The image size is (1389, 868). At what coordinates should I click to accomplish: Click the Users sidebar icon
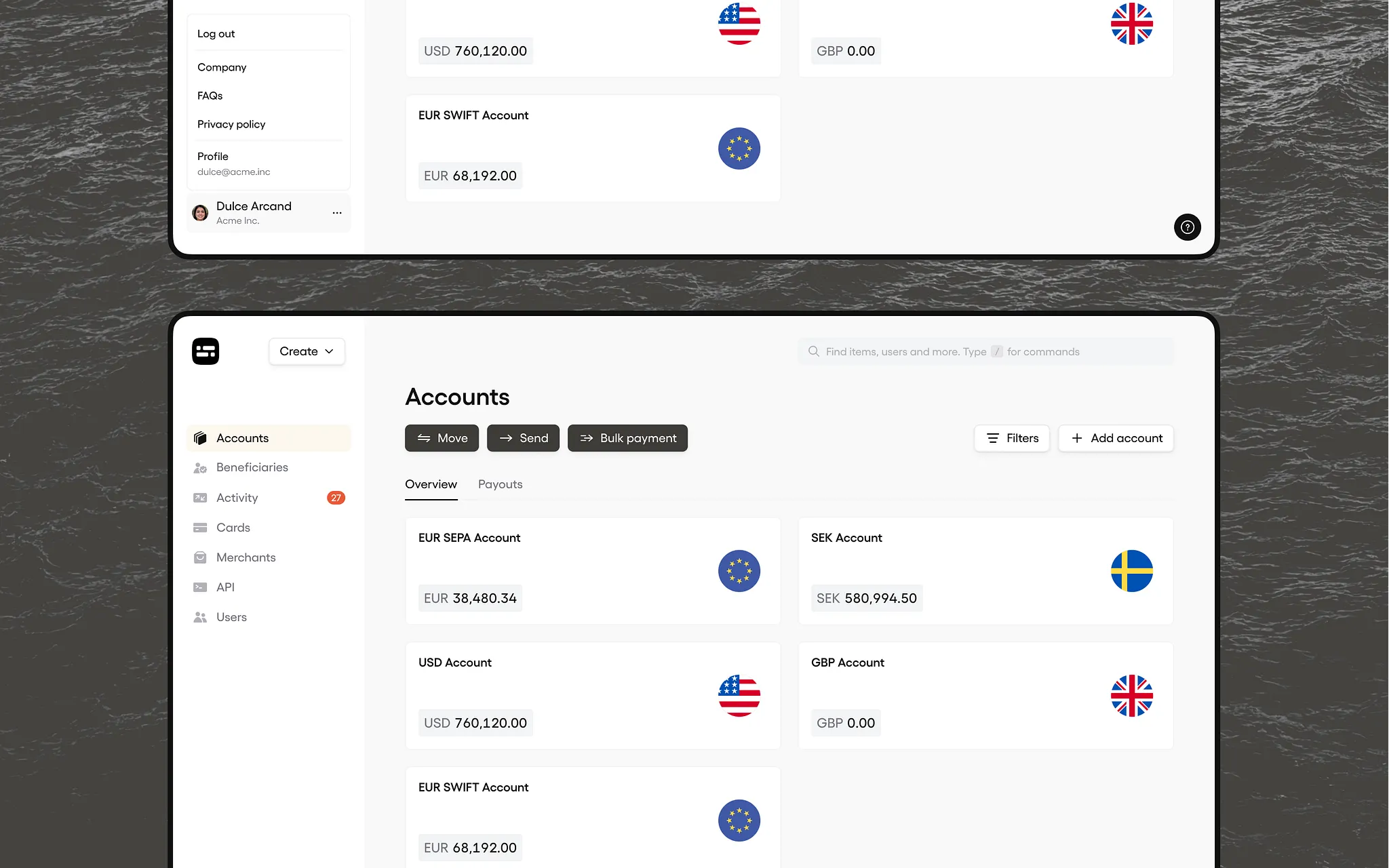pyautogui.click(x=200, y=617)
